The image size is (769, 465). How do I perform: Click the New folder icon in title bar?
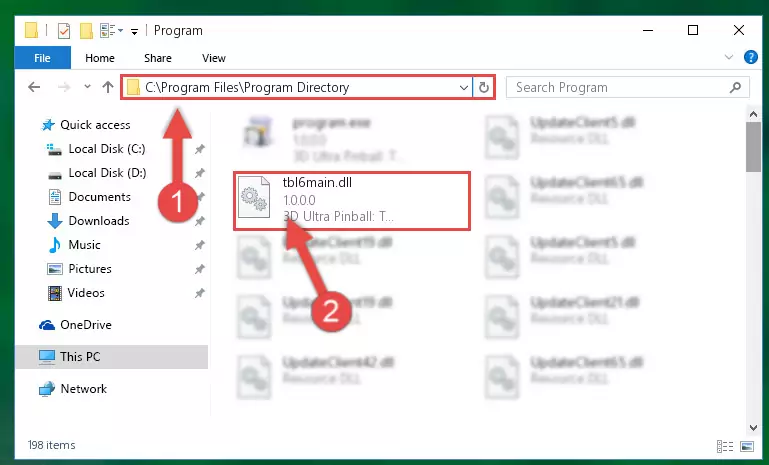tap(86, 31)
